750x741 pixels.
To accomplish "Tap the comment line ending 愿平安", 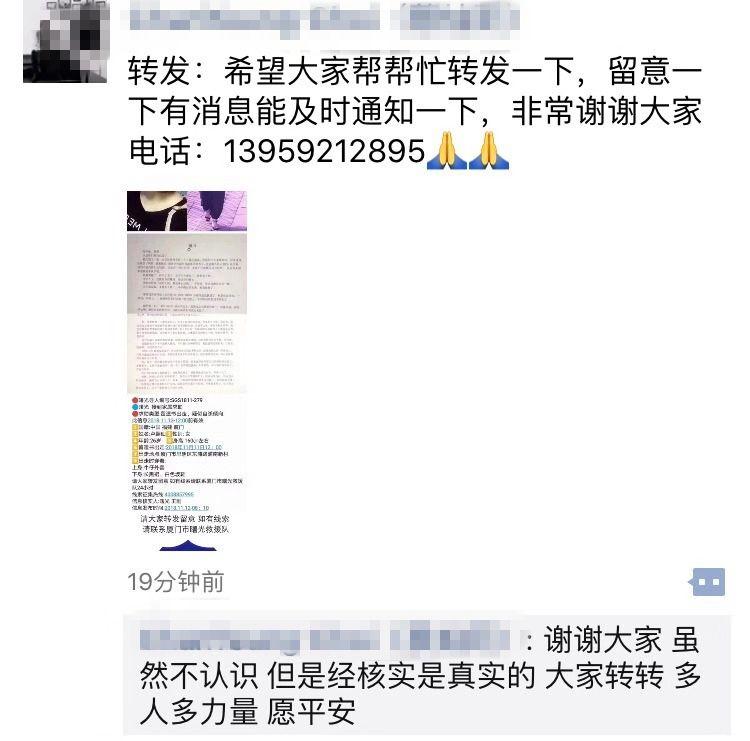I will (x=247, y=712).
